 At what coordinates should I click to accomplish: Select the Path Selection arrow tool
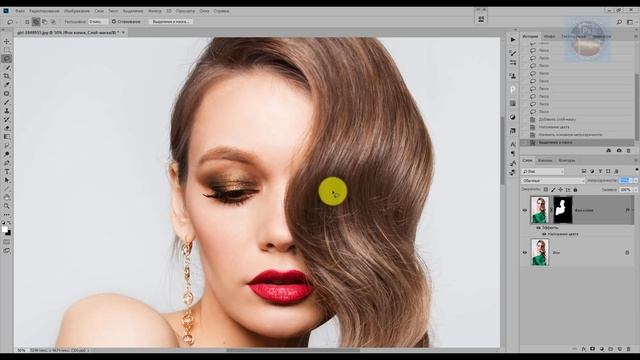coord(7,180)
